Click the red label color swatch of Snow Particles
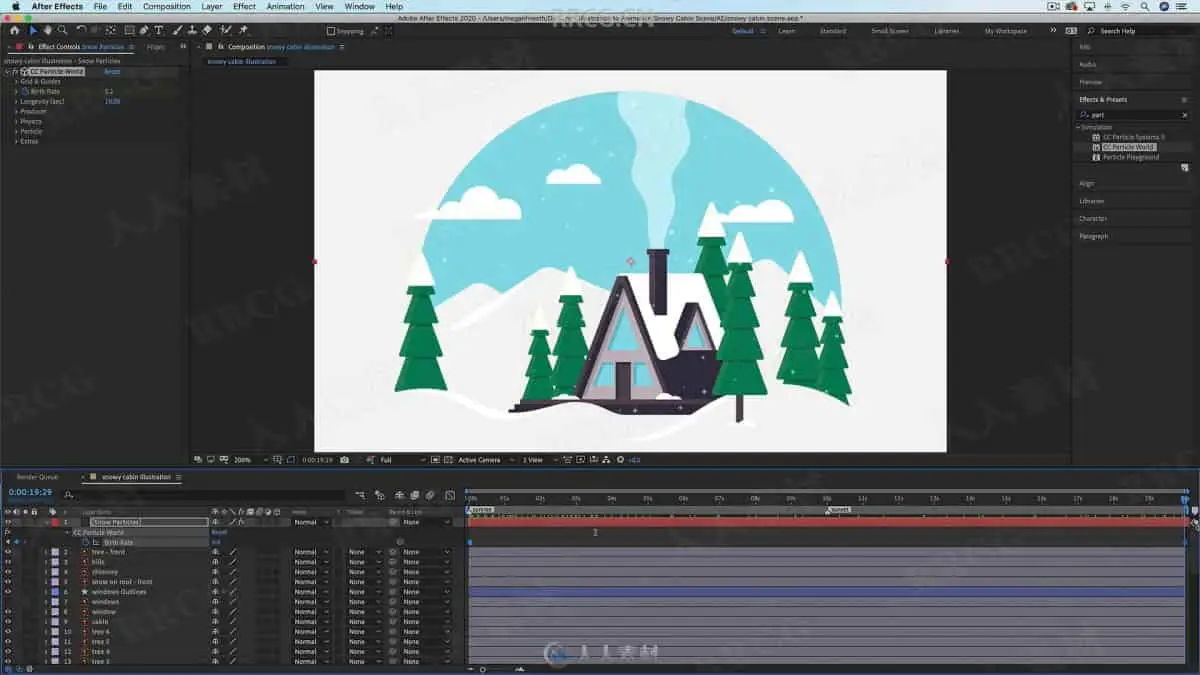This screenshot has width=1200, height=675. 53,522
